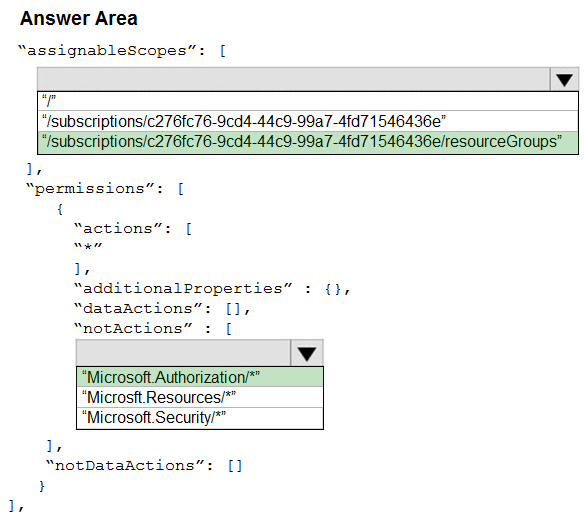Screen dimensions: 585x519
Task: Click the "notActions" key text
Action: [x=133, y=329]
